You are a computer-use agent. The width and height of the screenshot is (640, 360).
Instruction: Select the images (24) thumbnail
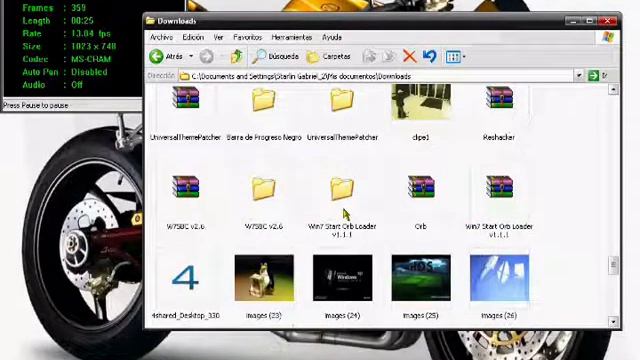coord(342,278)
